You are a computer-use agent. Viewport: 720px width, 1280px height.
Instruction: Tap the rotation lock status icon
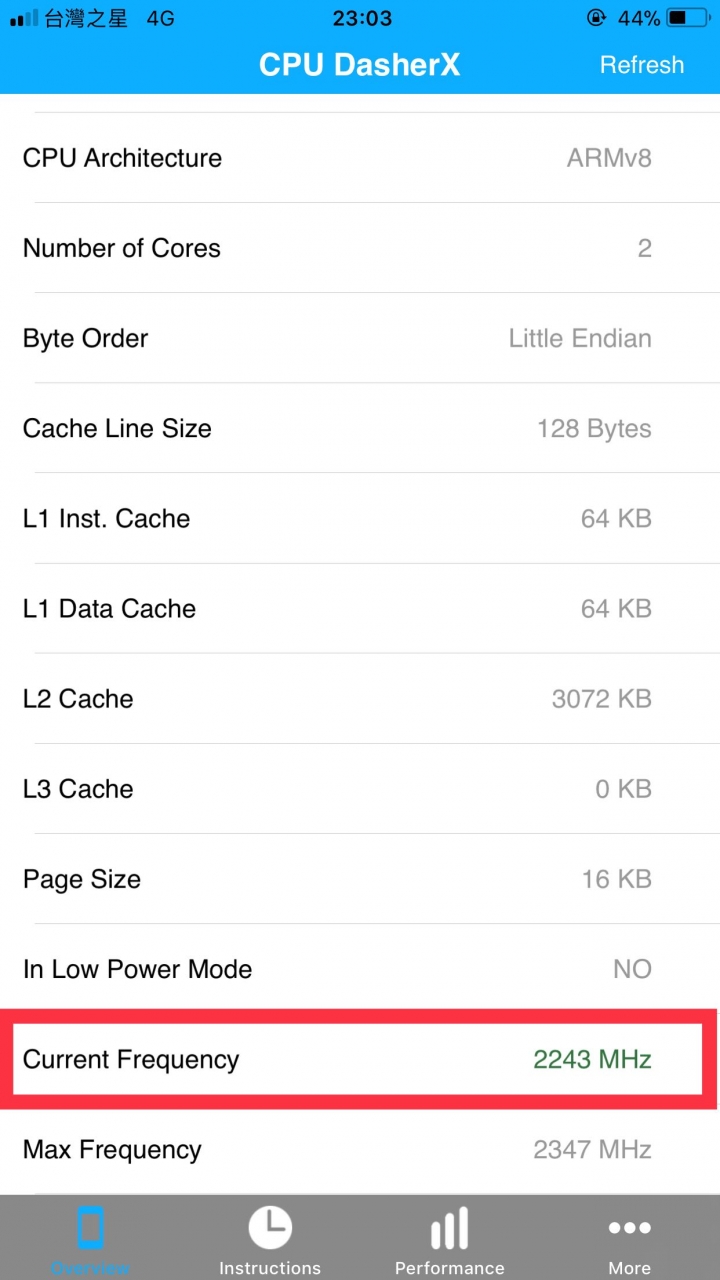[x=598, y=18]
